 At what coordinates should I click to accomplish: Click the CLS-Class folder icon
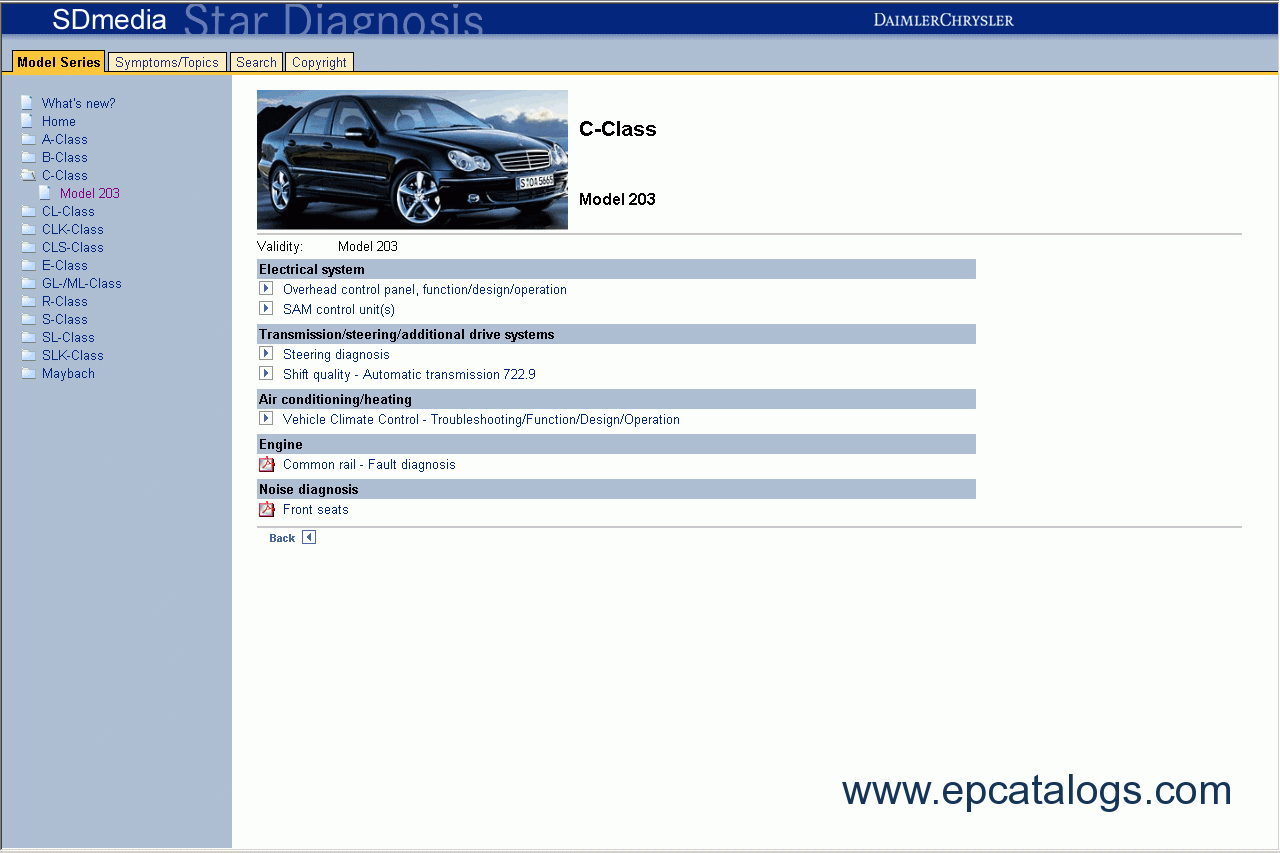(x=28, y=247)
